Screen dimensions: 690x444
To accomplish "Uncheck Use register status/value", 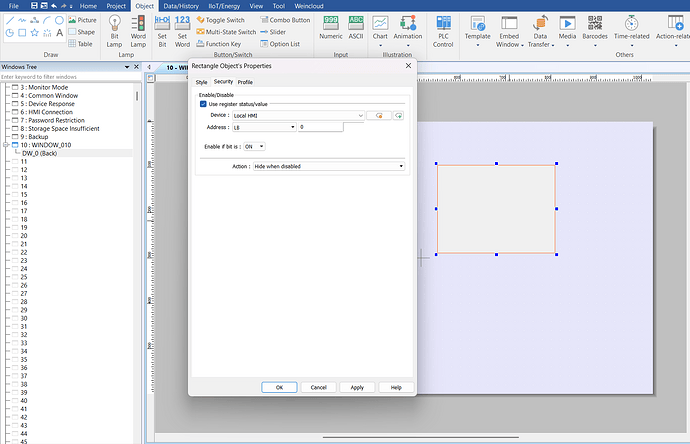I will pyautogui.click(x=203, y=104).
